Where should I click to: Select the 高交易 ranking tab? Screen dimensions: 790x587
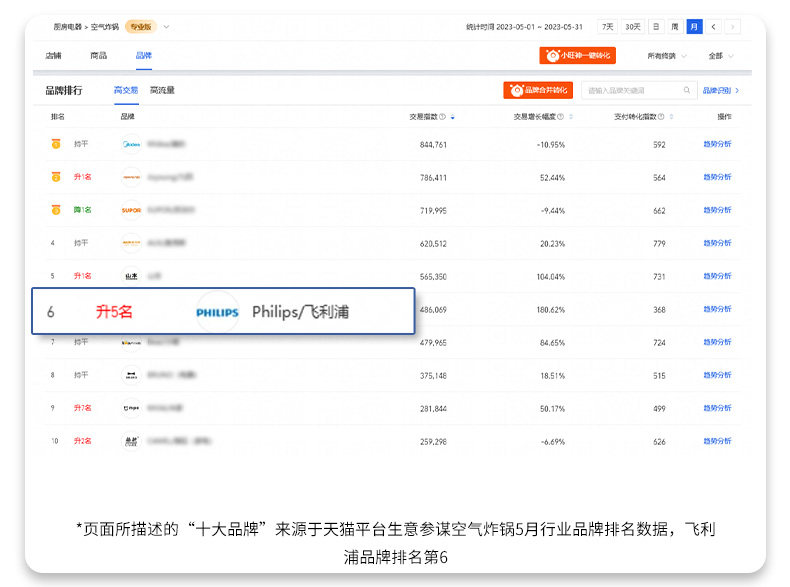point(126,90)
